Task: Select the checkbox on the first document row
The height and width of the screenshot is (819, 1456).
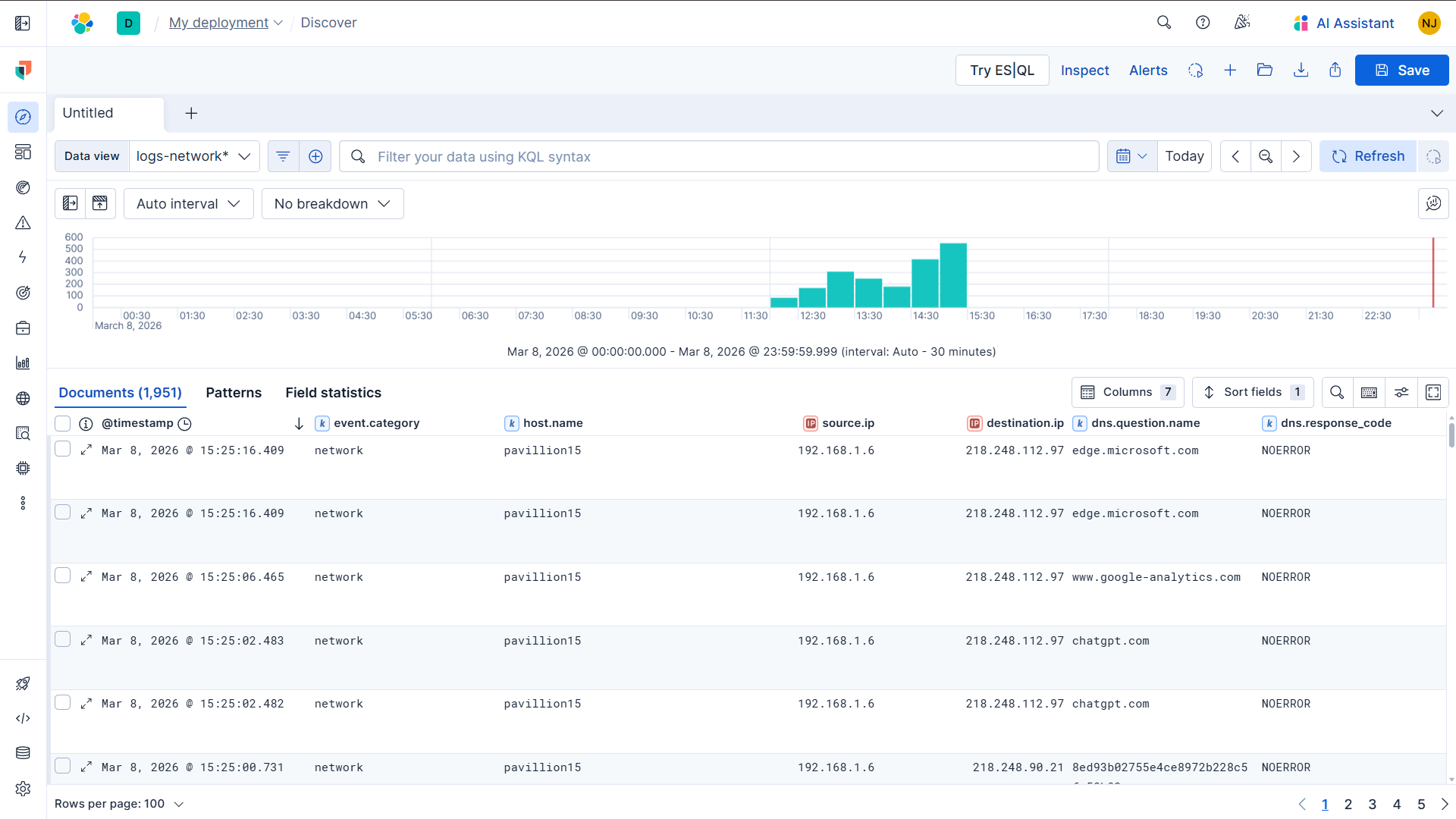Action: [63, 448]
